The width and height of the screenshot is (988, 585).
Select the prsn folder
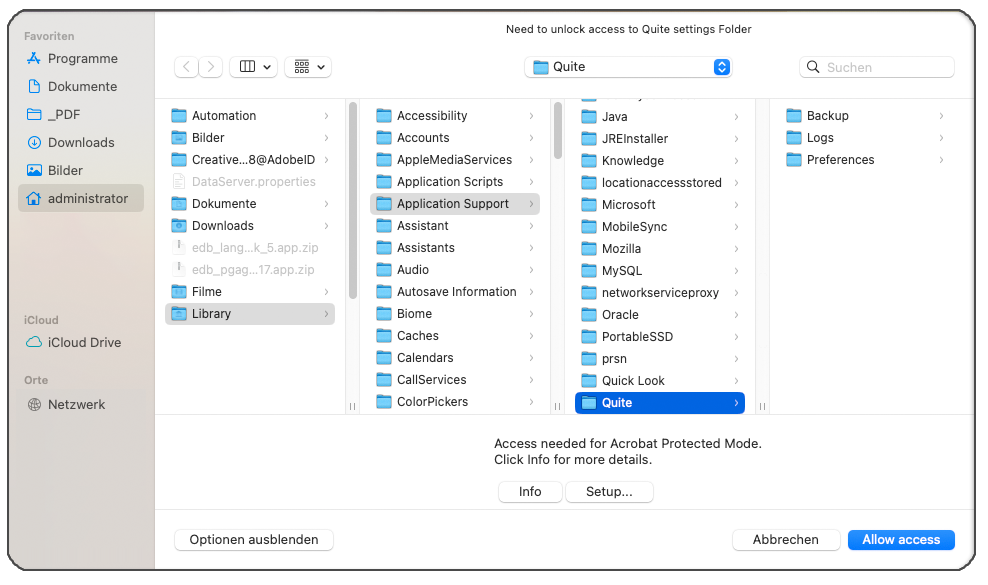click(660, 359)
